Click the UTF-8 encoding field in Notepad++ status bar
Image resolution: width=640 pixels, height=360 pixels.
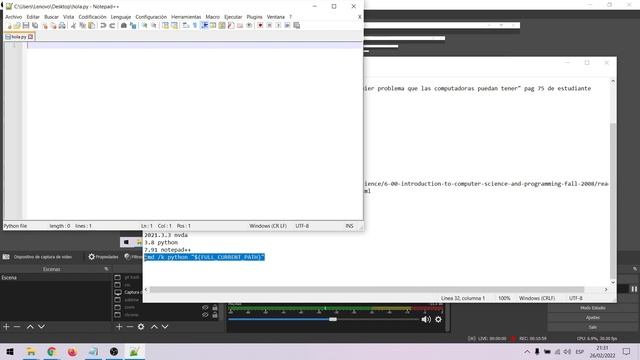pos(302,226)
